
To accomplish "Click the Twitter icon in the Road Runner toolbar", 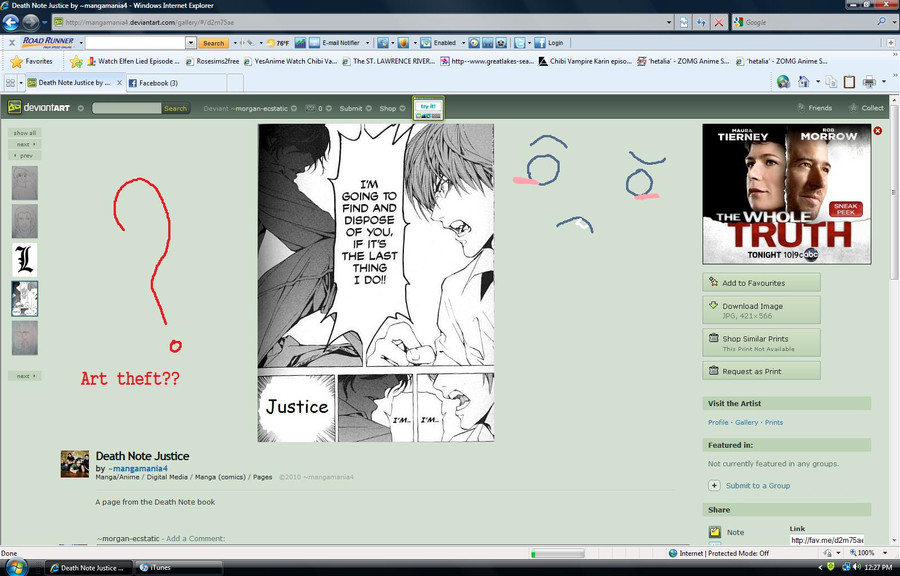I will pos(519,42).
